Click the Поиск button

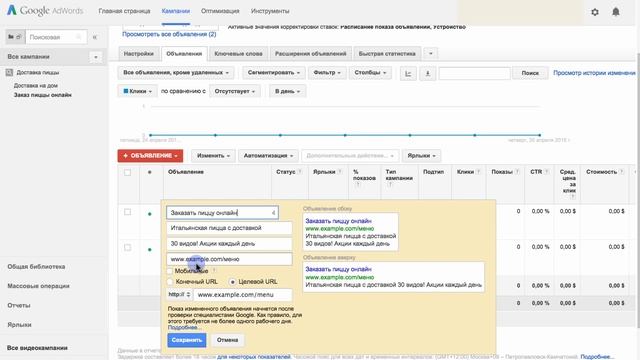[530, 73]
